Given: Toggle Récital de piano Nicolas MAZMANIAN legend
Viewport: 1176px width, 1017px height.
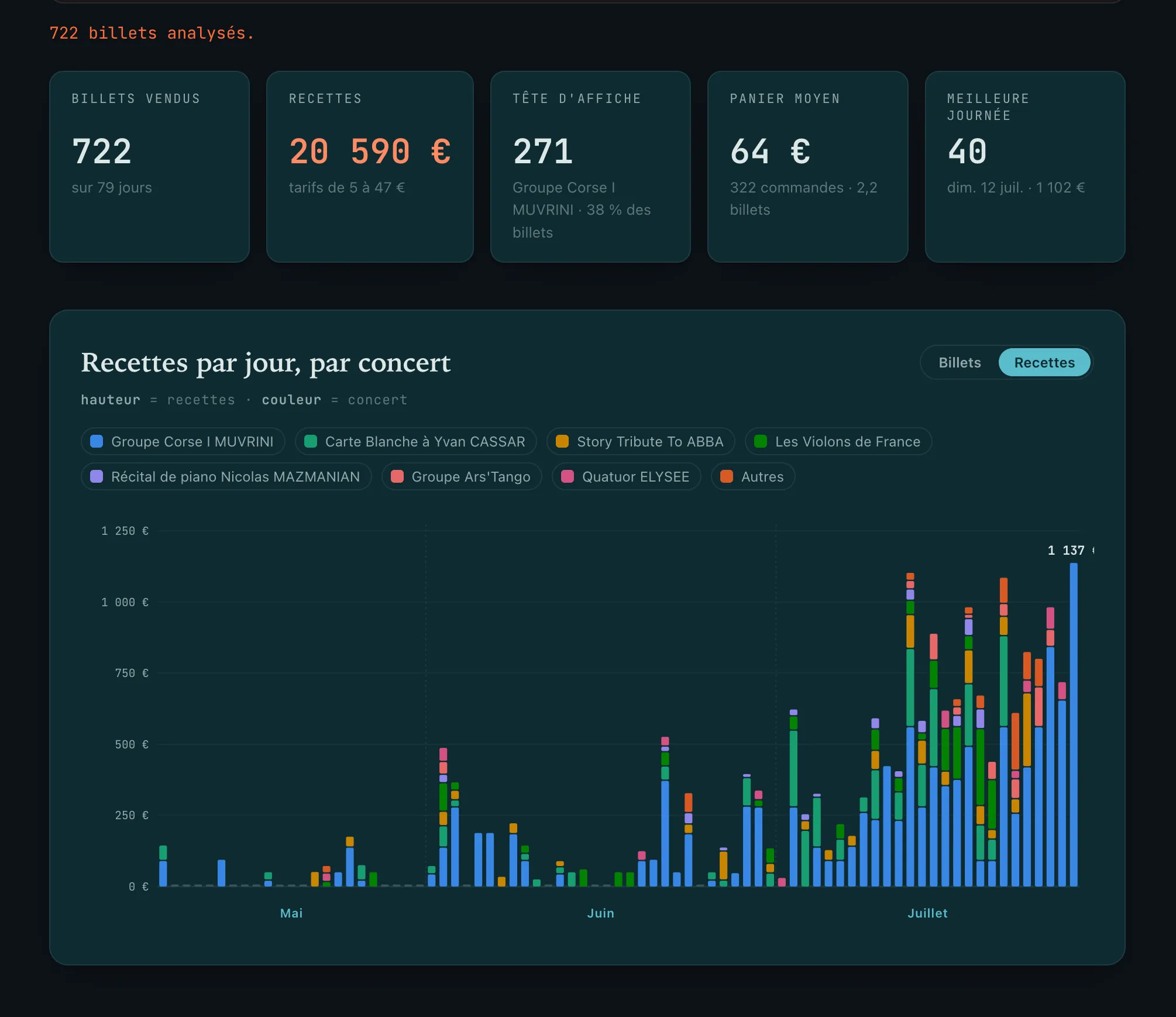Looking at the screenshot, I should pos(226,477).
